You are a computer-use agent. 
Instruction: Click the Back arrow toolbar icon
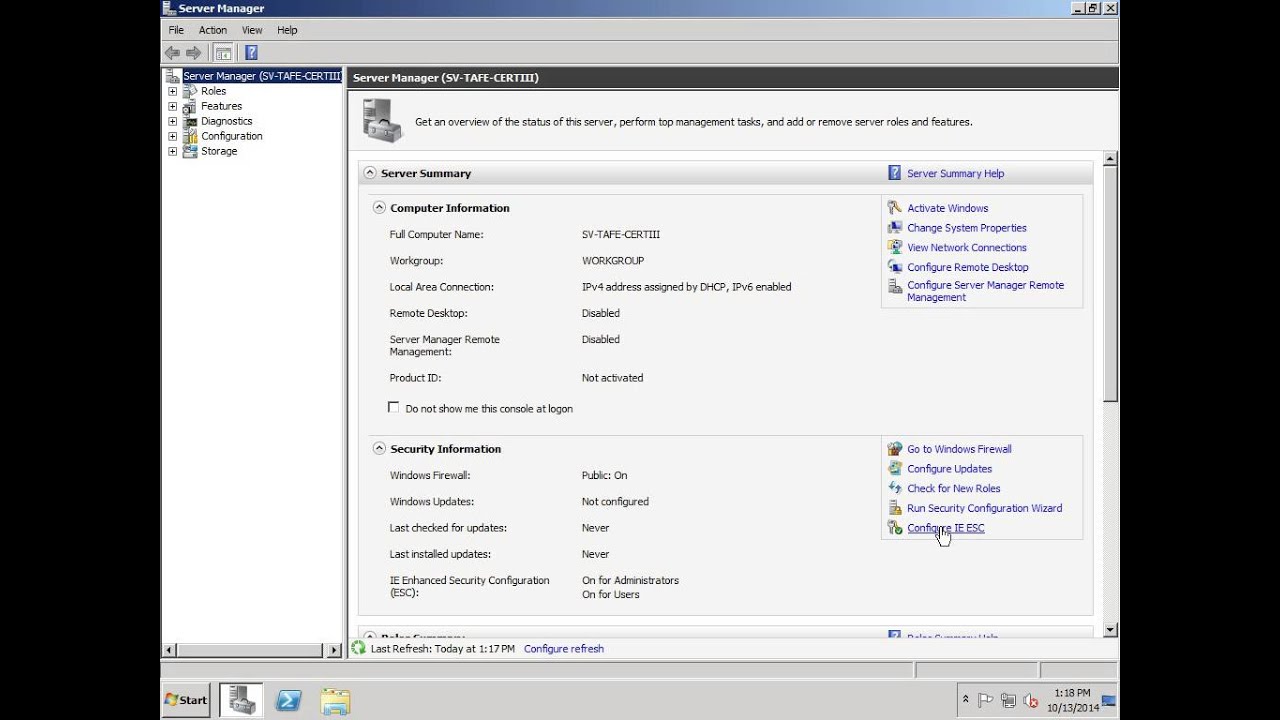(x=172, y=53)
